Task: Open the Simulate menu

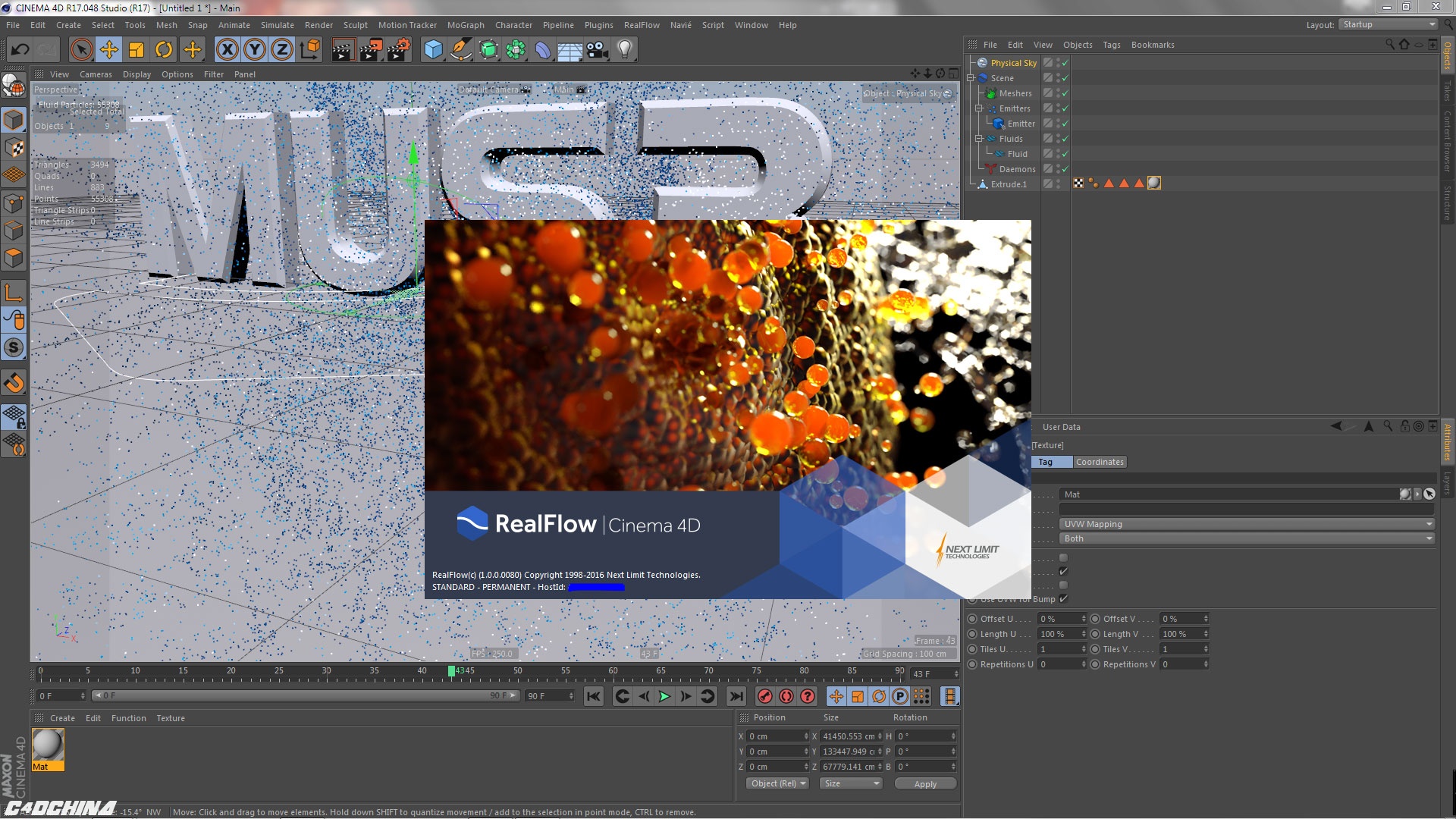Action: point(278,25)
